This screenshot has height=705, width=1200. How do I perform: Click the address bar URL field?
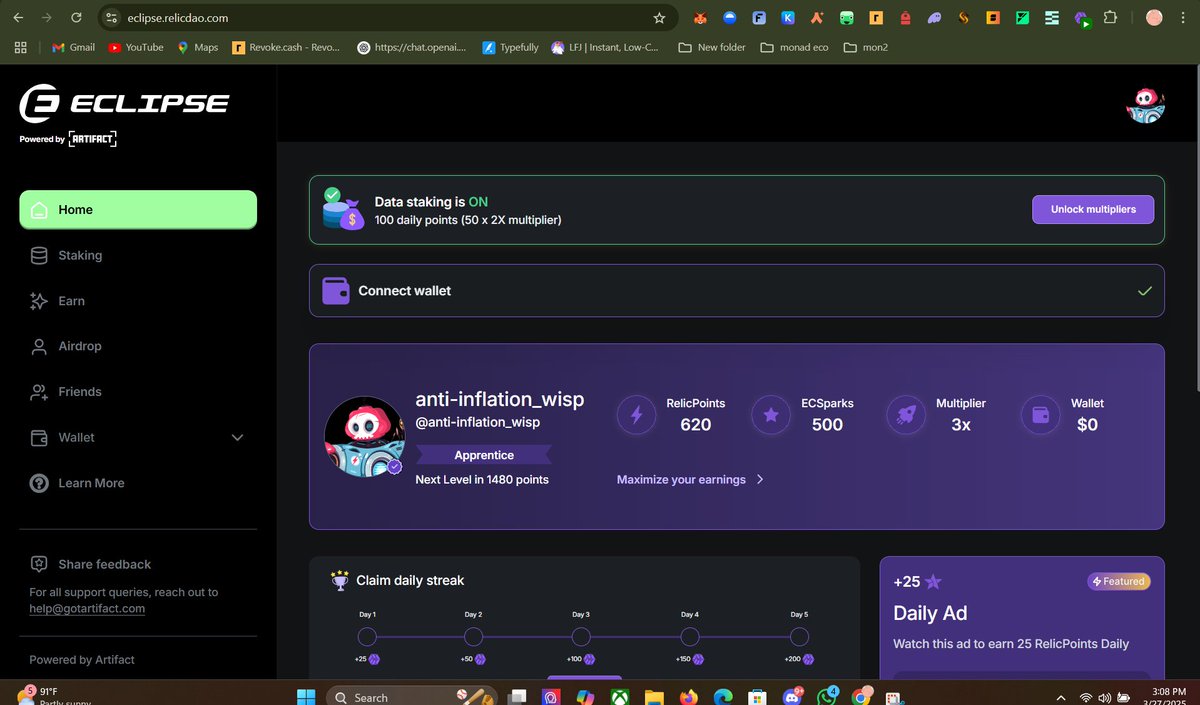pyautogui.click(x=390, y=18)
